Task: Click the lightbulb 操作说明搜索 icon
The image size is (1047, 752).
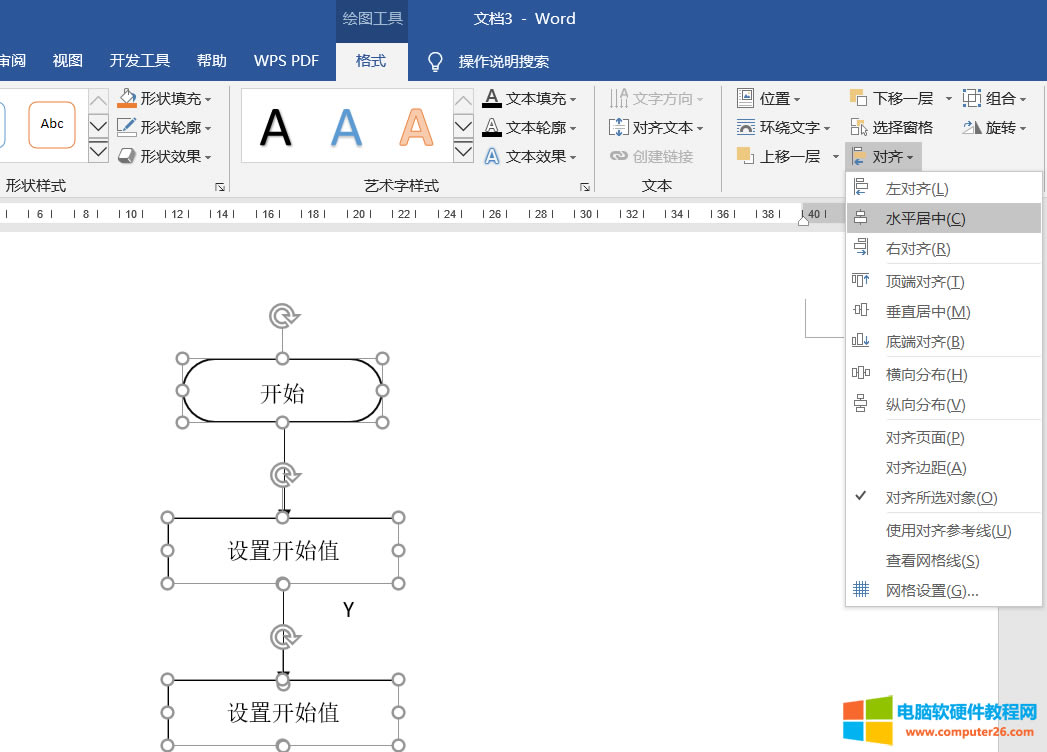Action: pyautogui.click(x=435, y=61)
